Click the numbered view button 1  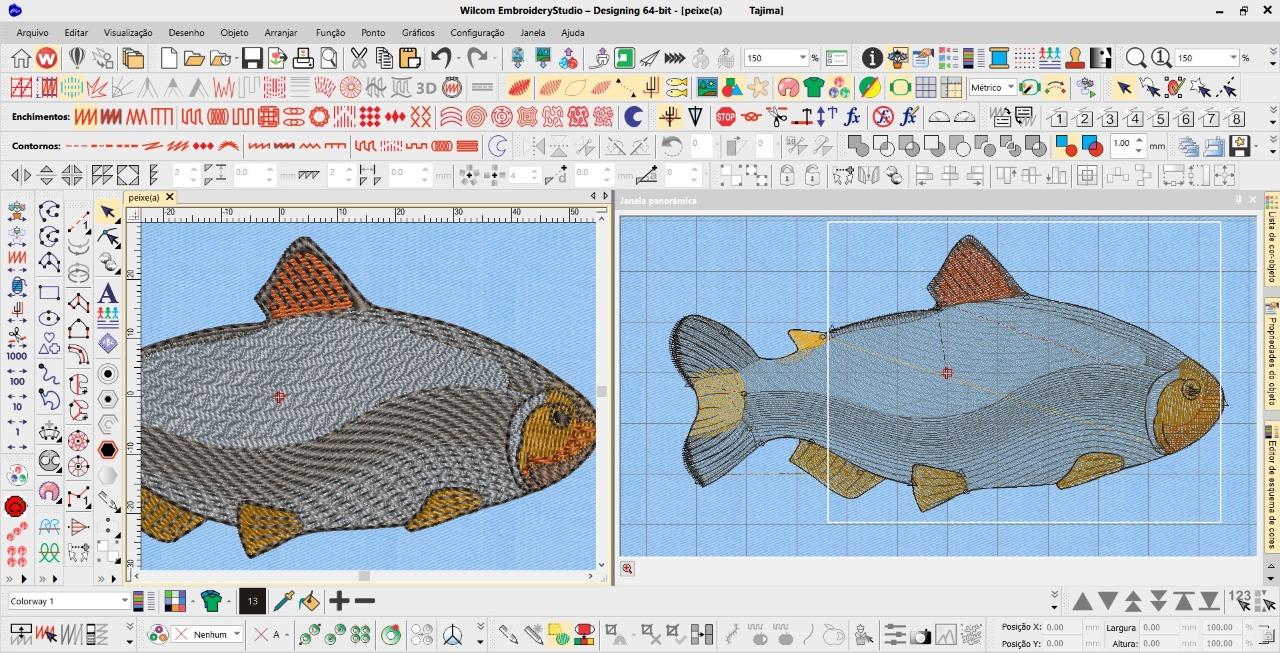click(1058, 118)
